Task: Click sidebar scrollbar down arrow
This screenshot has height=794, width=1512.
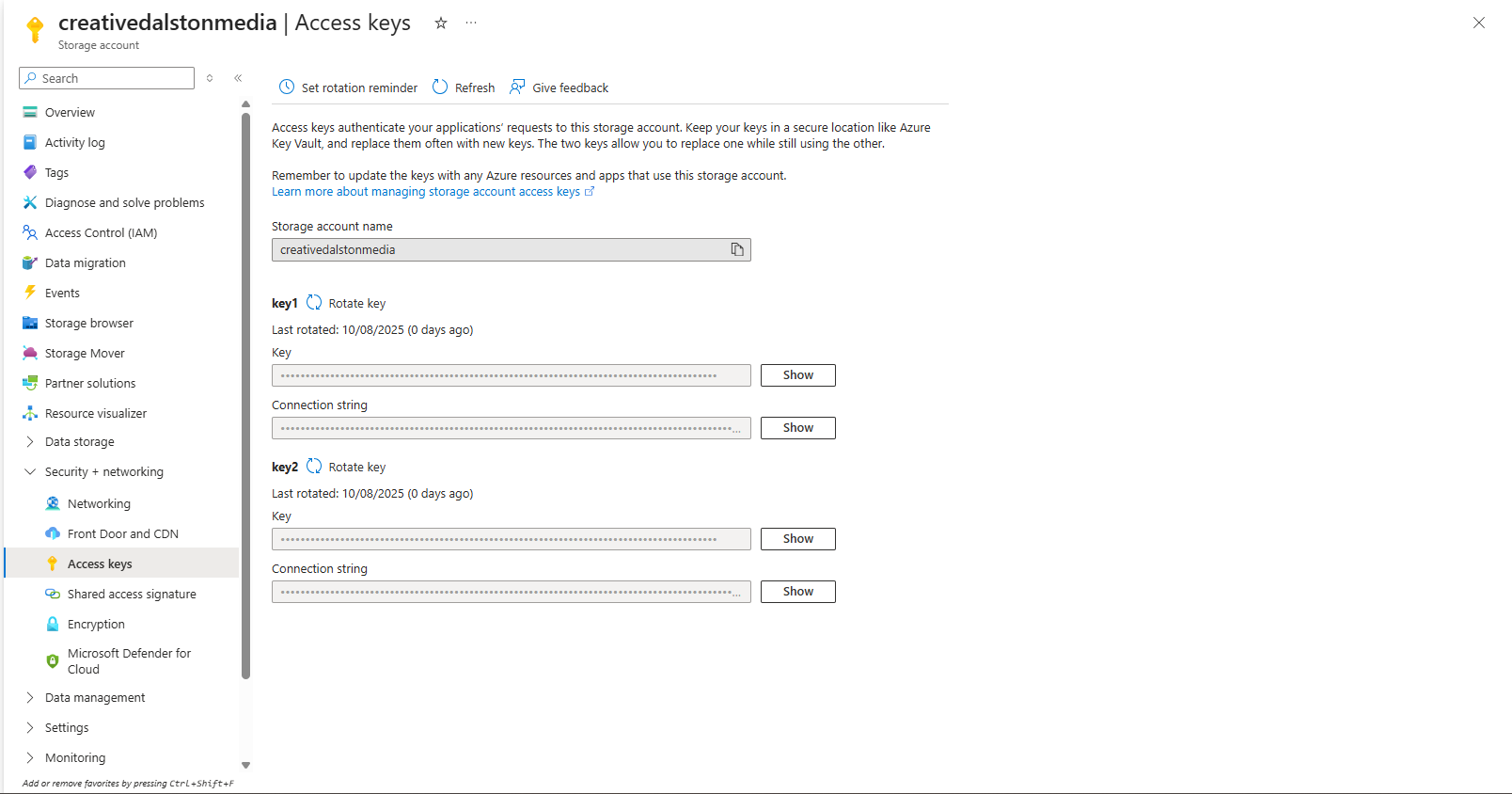Action: click(x=245, y=766)
